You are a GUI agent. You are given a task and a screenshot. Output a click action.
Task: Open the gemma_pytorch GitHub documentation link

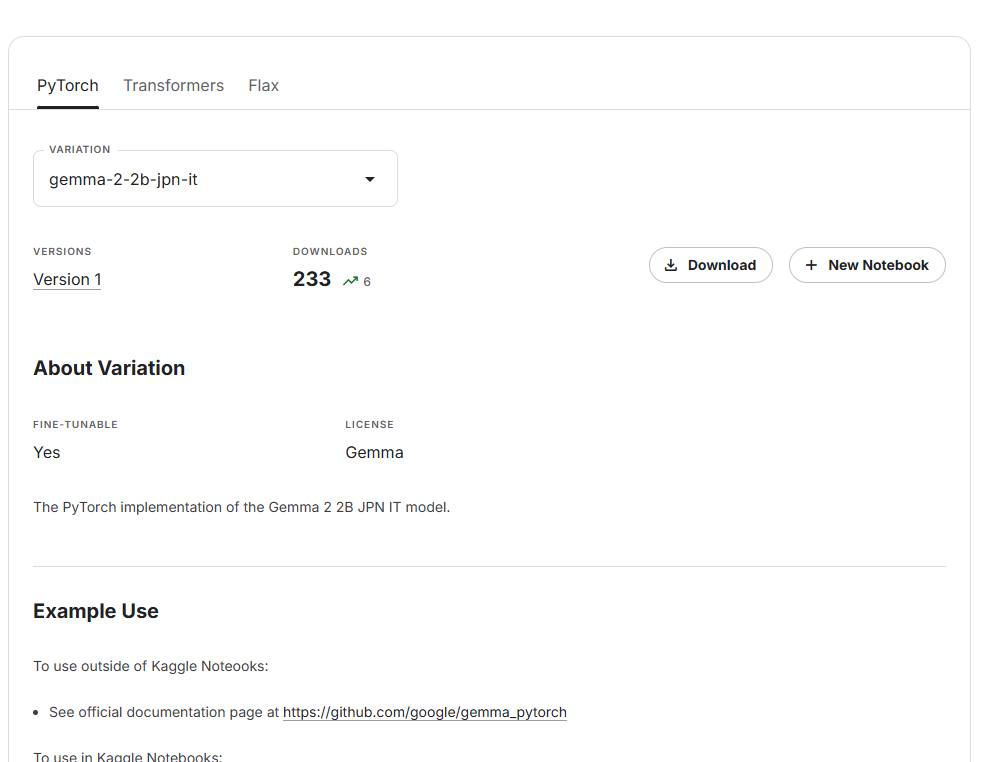point(424,712)
